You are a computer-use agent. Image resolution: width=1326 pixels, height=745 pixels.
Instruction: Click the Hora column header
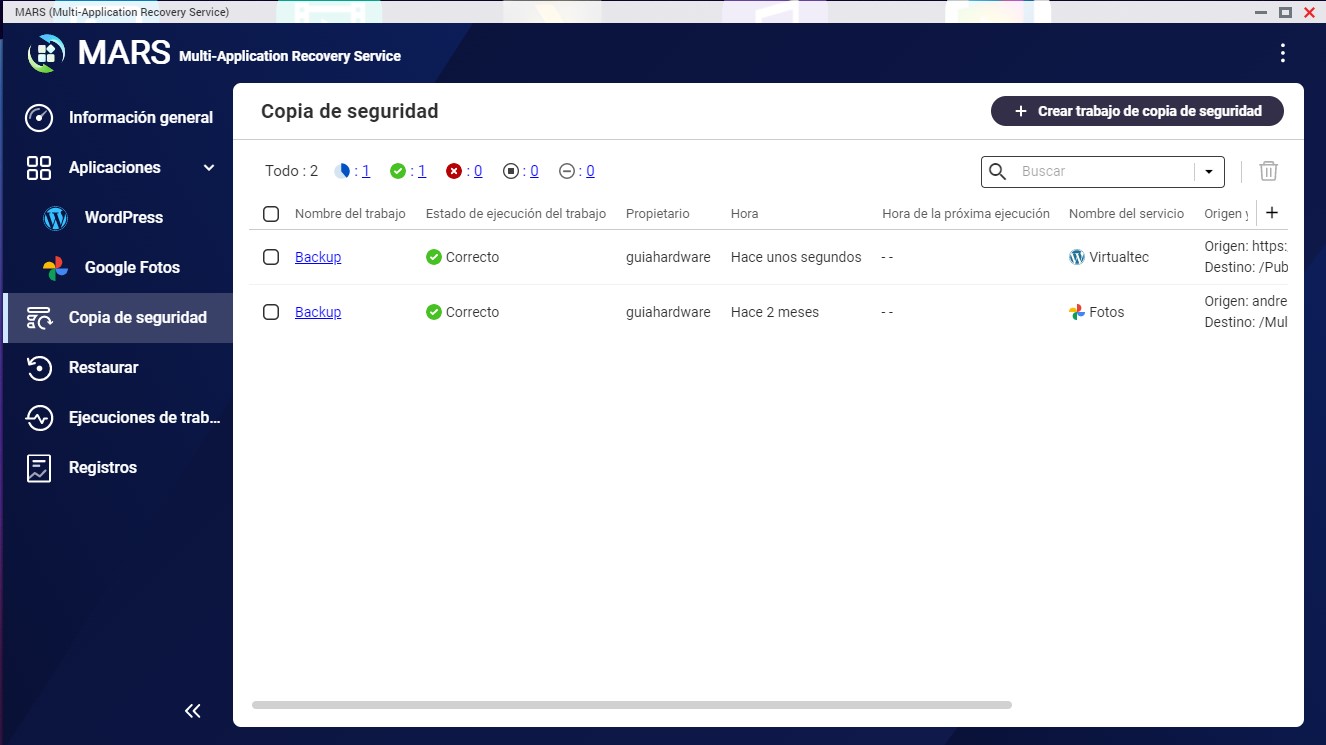point(745,214)
